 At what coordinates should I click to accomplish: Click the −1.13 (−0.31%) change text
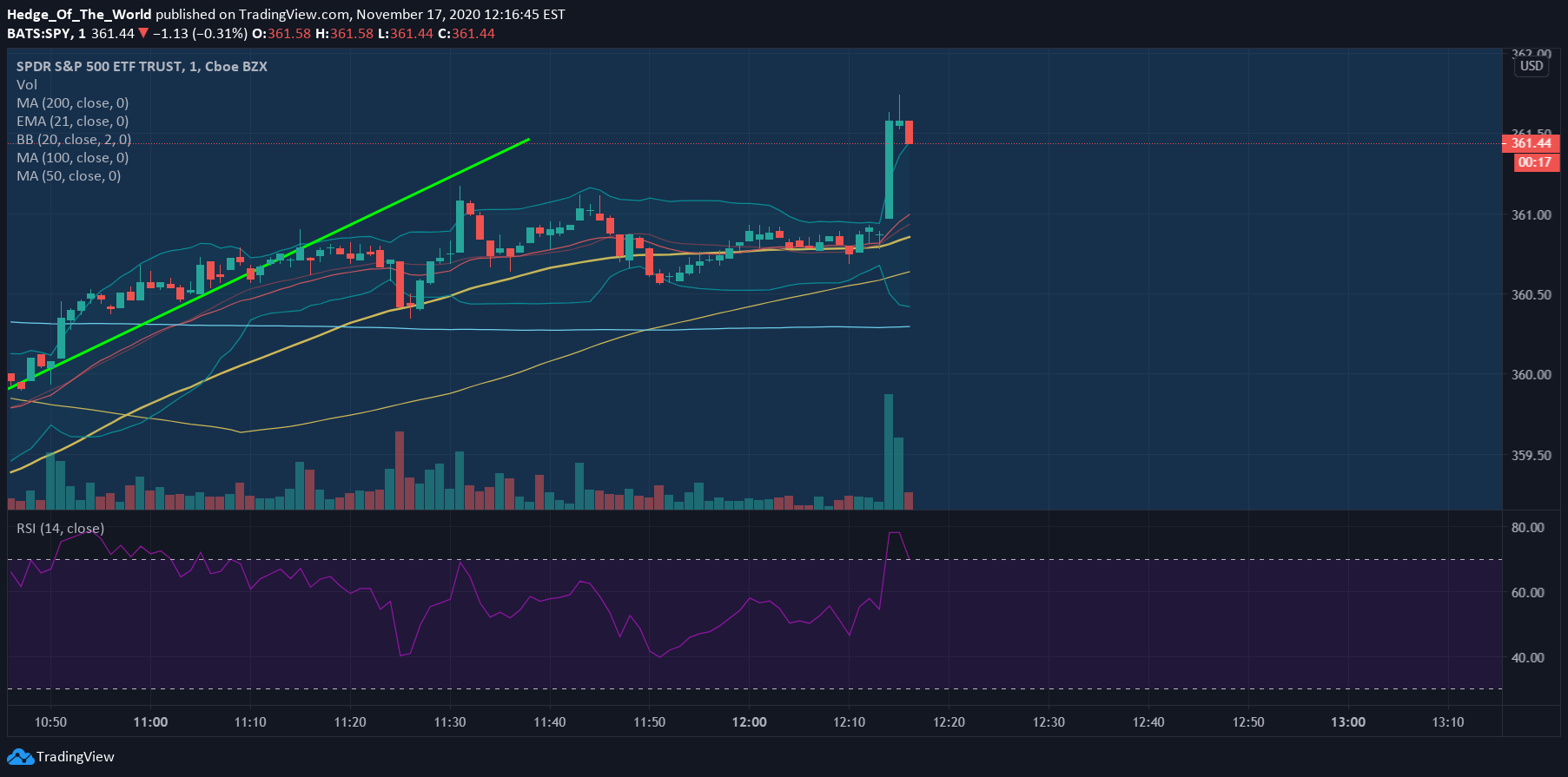[x=200, y=34]
